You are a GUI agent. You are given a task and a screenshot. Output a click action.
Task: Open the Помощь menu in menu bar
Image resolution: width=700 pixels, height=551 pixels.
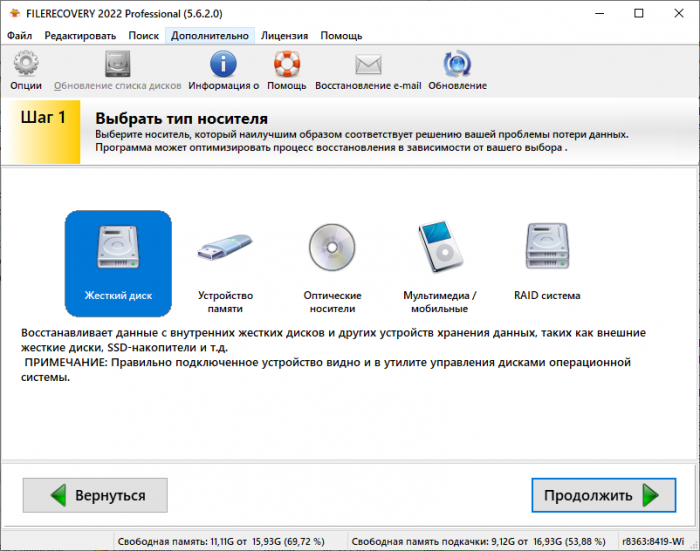pos(341,36)
